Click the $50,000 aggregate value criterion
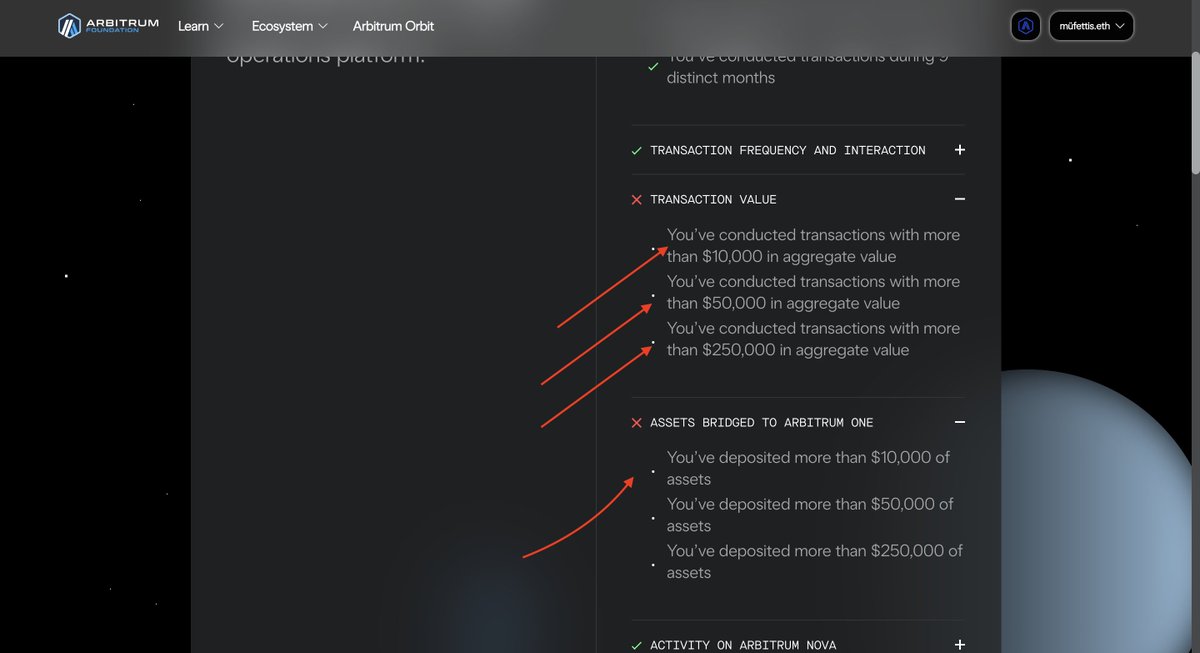This screenshot has width=1200, height=653. point(813,292)
